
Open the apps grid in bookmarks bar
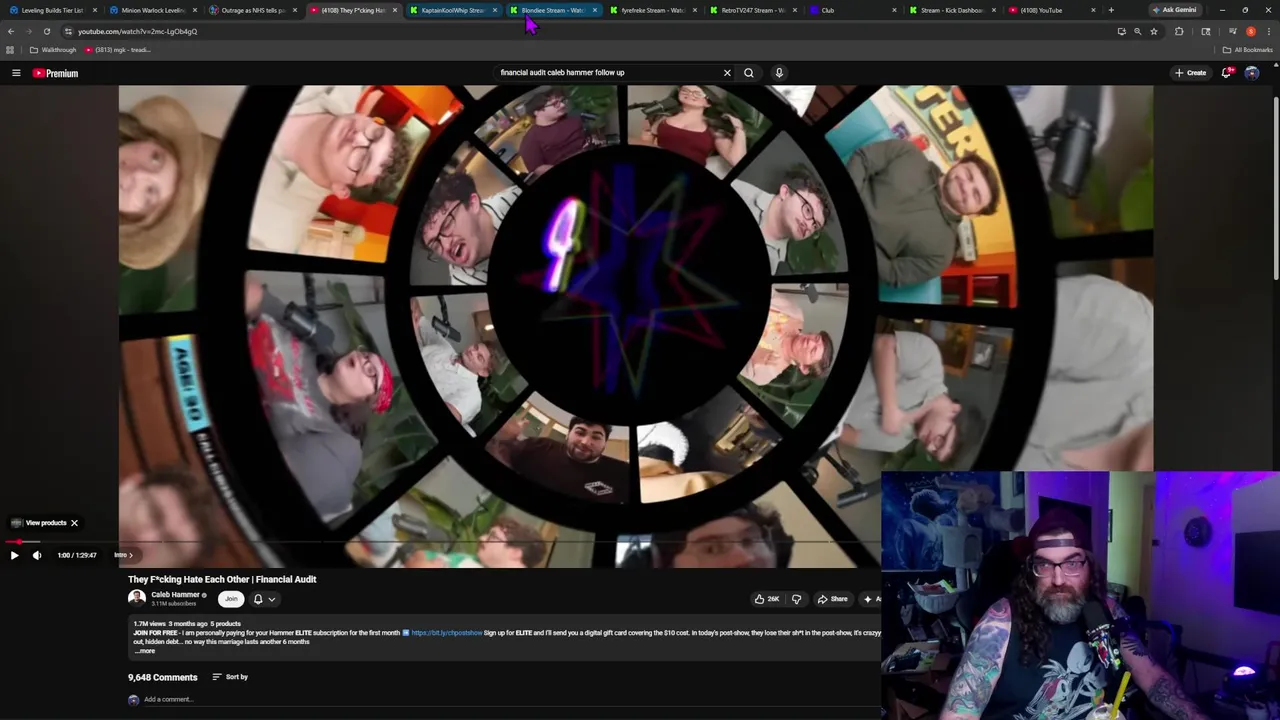pyautogui.click(x=10, y=50)
